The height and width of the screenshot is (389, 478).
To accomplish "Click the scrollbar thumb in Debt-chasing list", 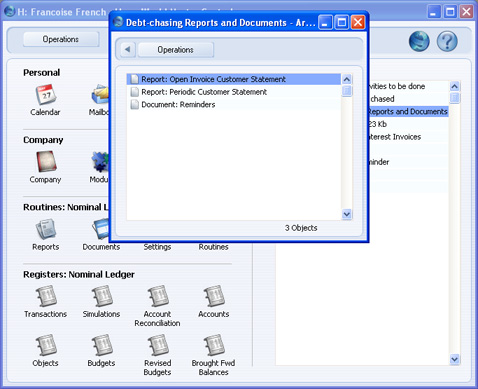I will click(347, 91).
